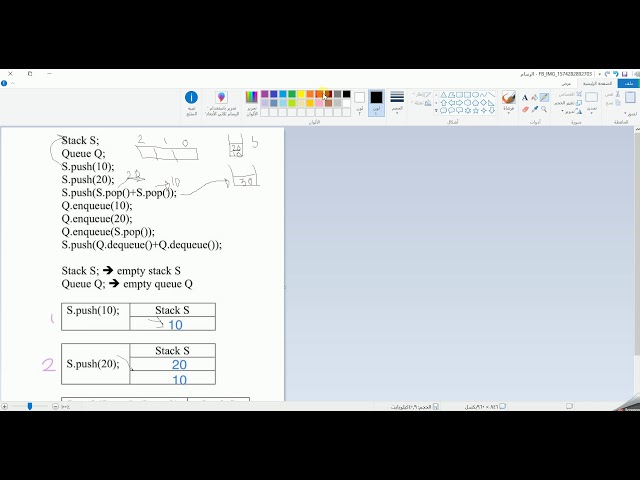This screenshot has width=640, height=480.
Task: Select the Eraser tool
Action: tap(525, 109)
